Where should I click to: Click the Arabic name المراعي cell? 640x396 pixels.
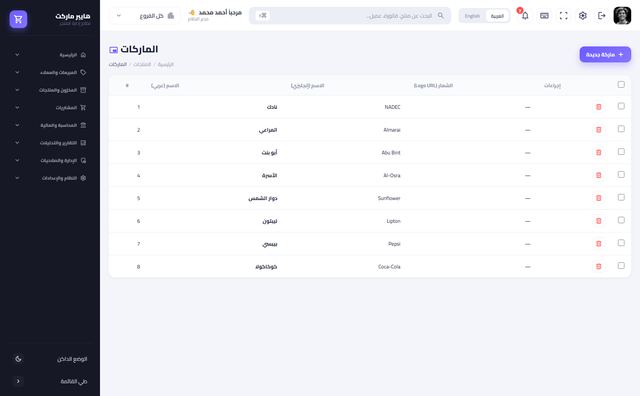click(x=268, y=130)
